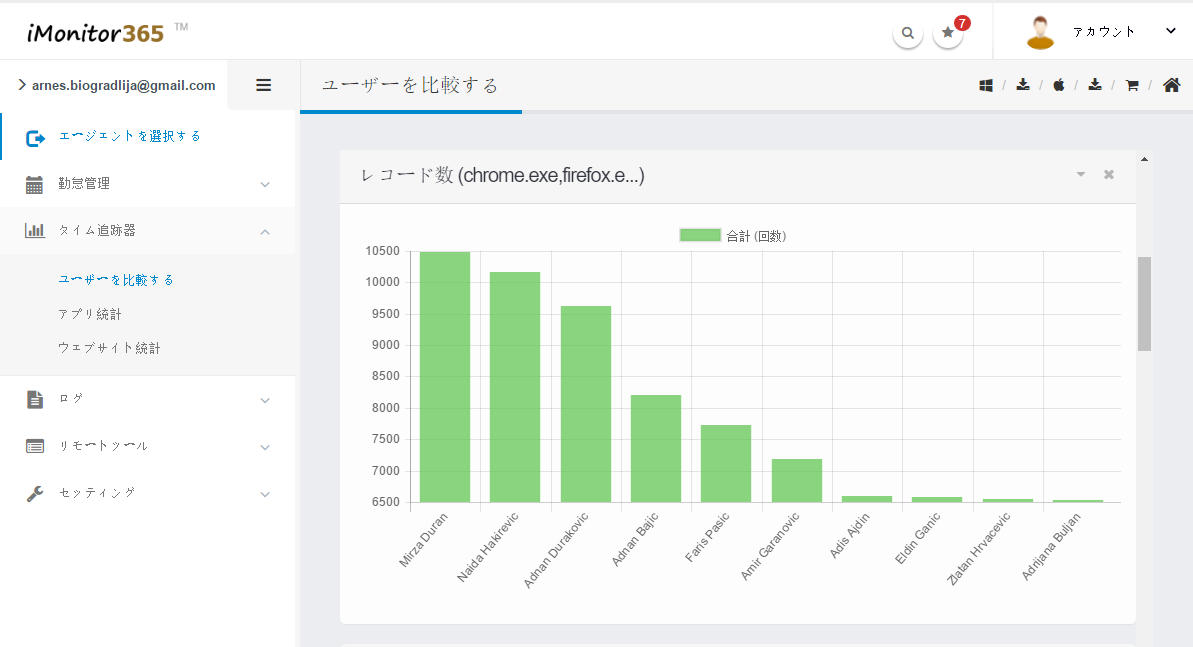The height and width of the screenshot is (647, 1193).
Task: Expand the 勤怠管理 sidebar section
Action: click(147, 184)
